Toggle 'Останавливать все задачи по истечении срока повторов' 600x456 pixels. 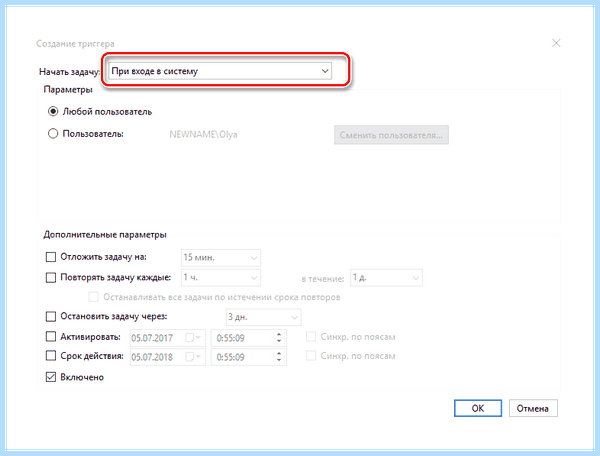coord(93,297)
